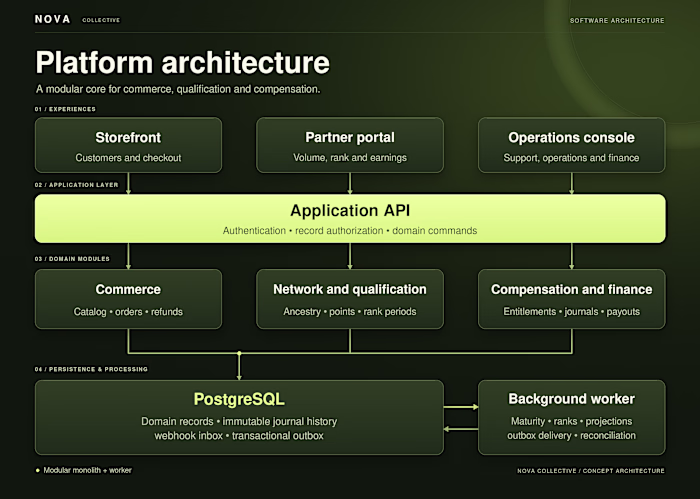The height and width of the screenshot is (499, 700).
Task: Click the yellow legend dot
Action: click(38, 470)
